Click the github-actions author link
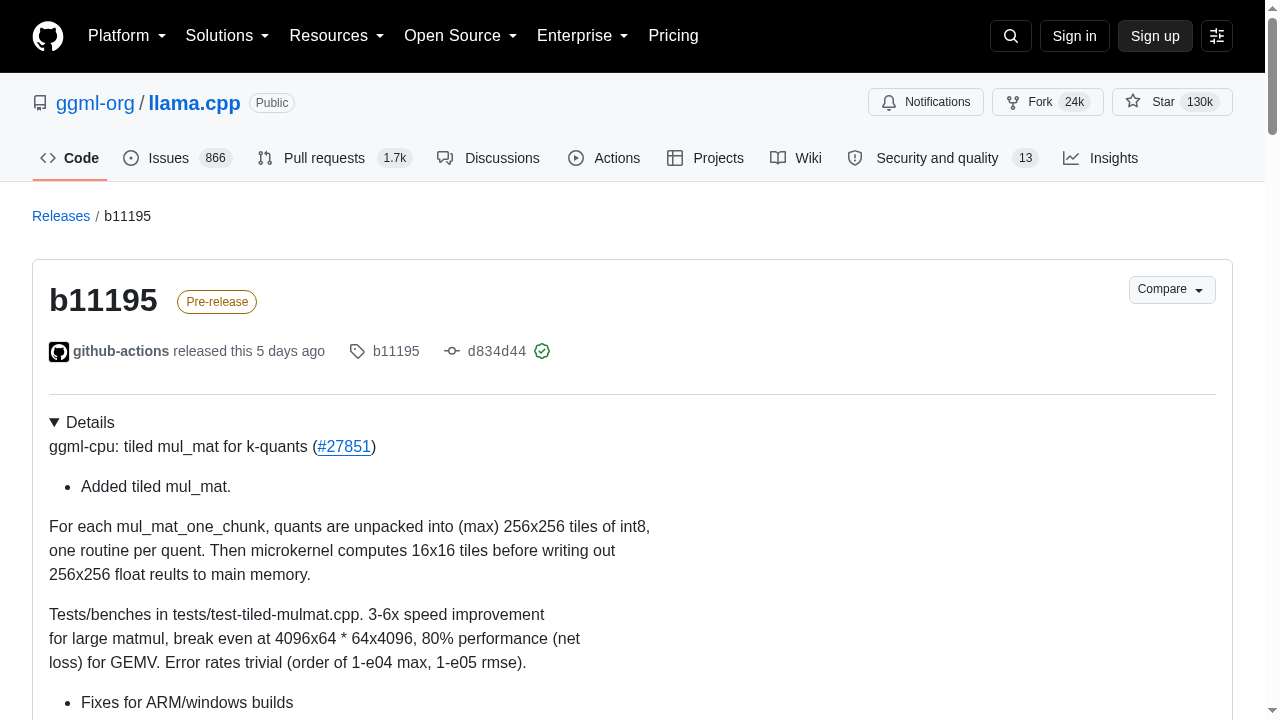 (x=121, y=351)
